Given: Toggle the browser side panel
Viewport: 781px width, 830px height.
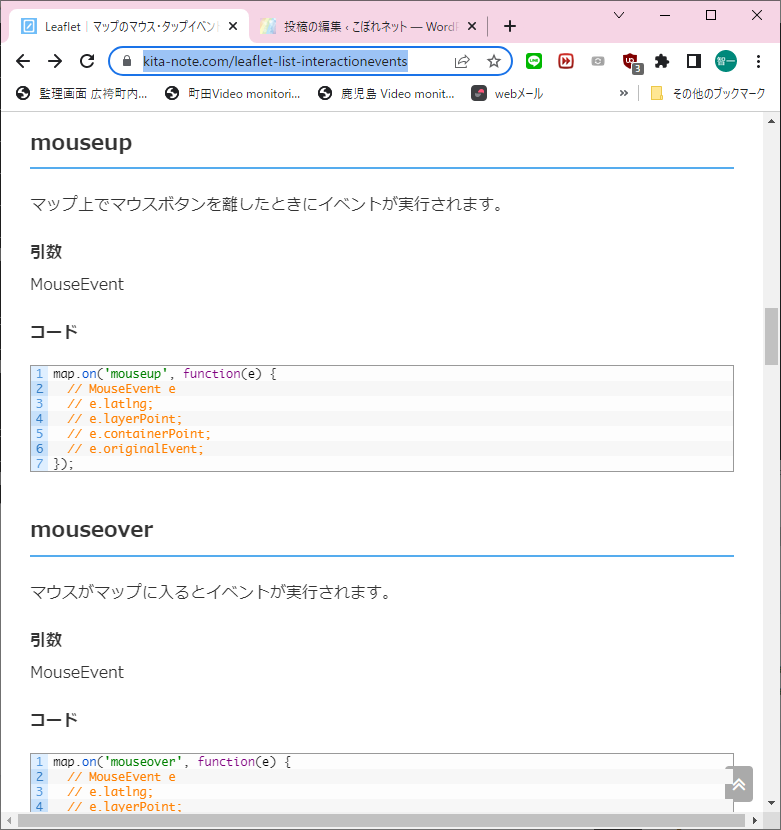Looking at the screenshot, I should point(693,61).
